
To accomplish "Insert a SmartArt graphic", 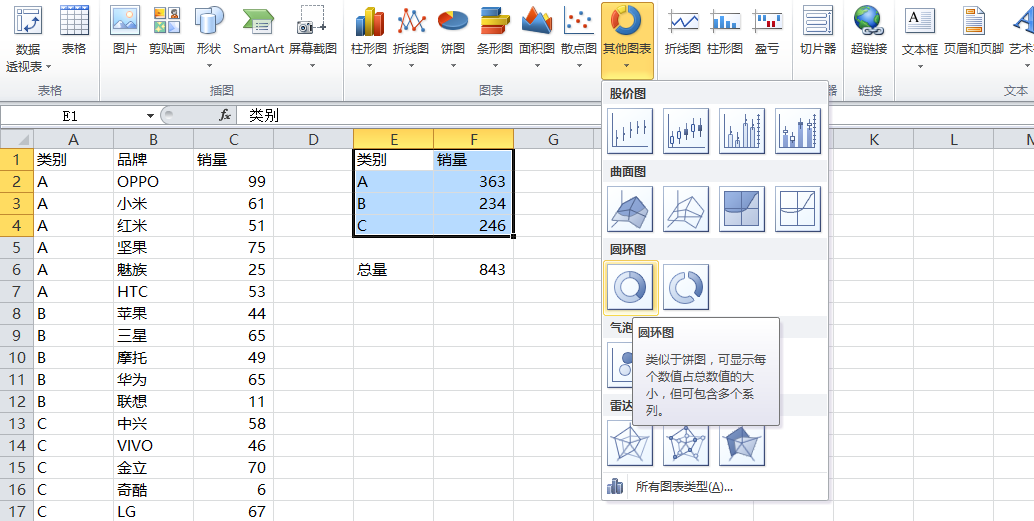I will click(258, 32).
